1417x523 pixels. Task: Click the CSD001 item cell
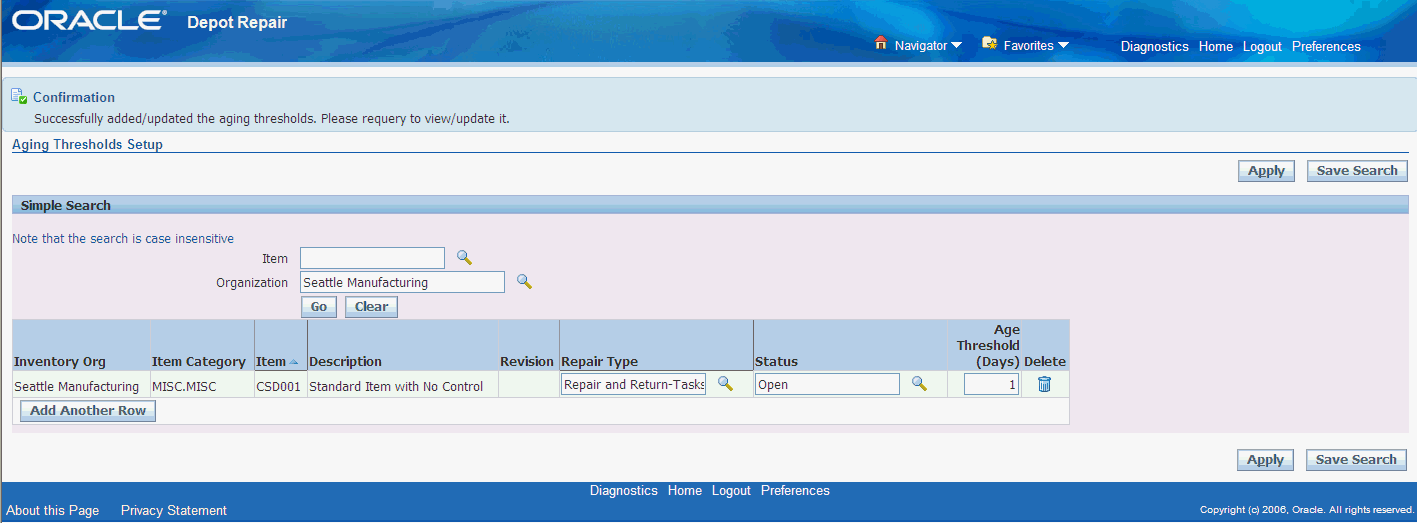coord(278,386)
